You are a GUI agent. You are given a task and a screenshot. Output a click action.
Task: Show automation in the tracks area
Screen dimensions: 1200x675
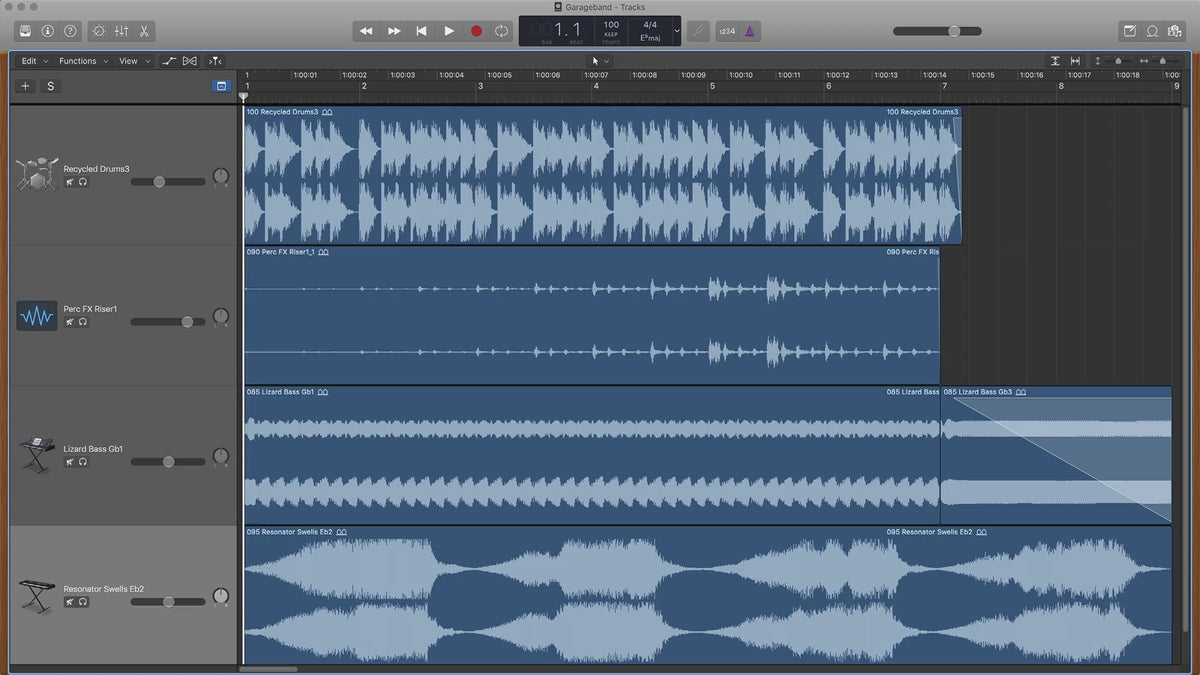[x=169, y=61]
